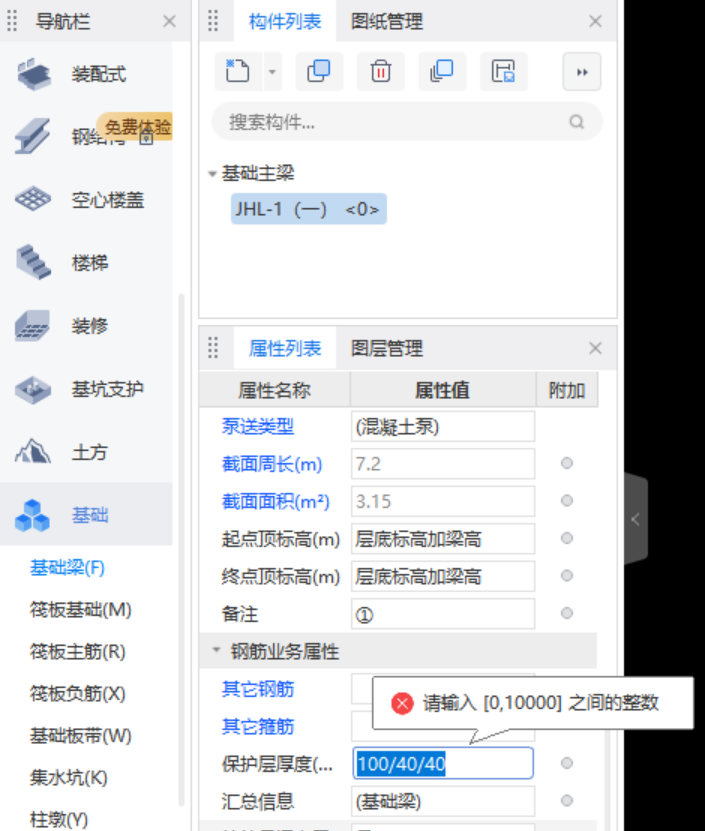Switch to the 构件列表 tab
Screen dimensions: 705x831
click(x=285, y=21)
